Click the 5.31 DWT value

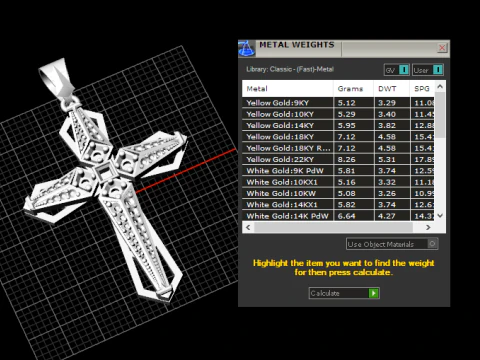click(387, 160)
